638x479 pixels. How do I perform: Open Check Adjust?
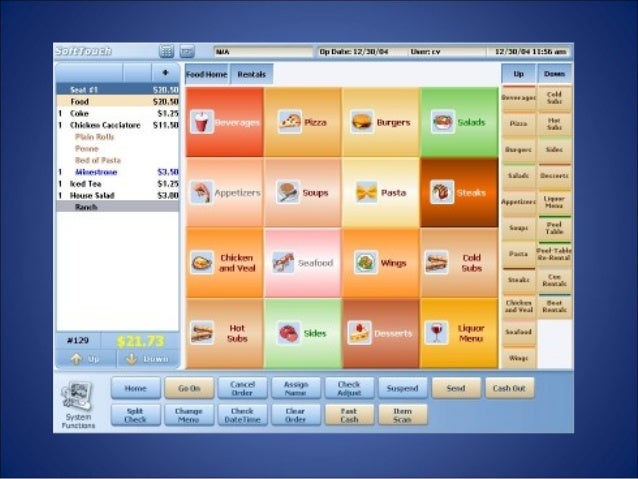click(349, 388)
